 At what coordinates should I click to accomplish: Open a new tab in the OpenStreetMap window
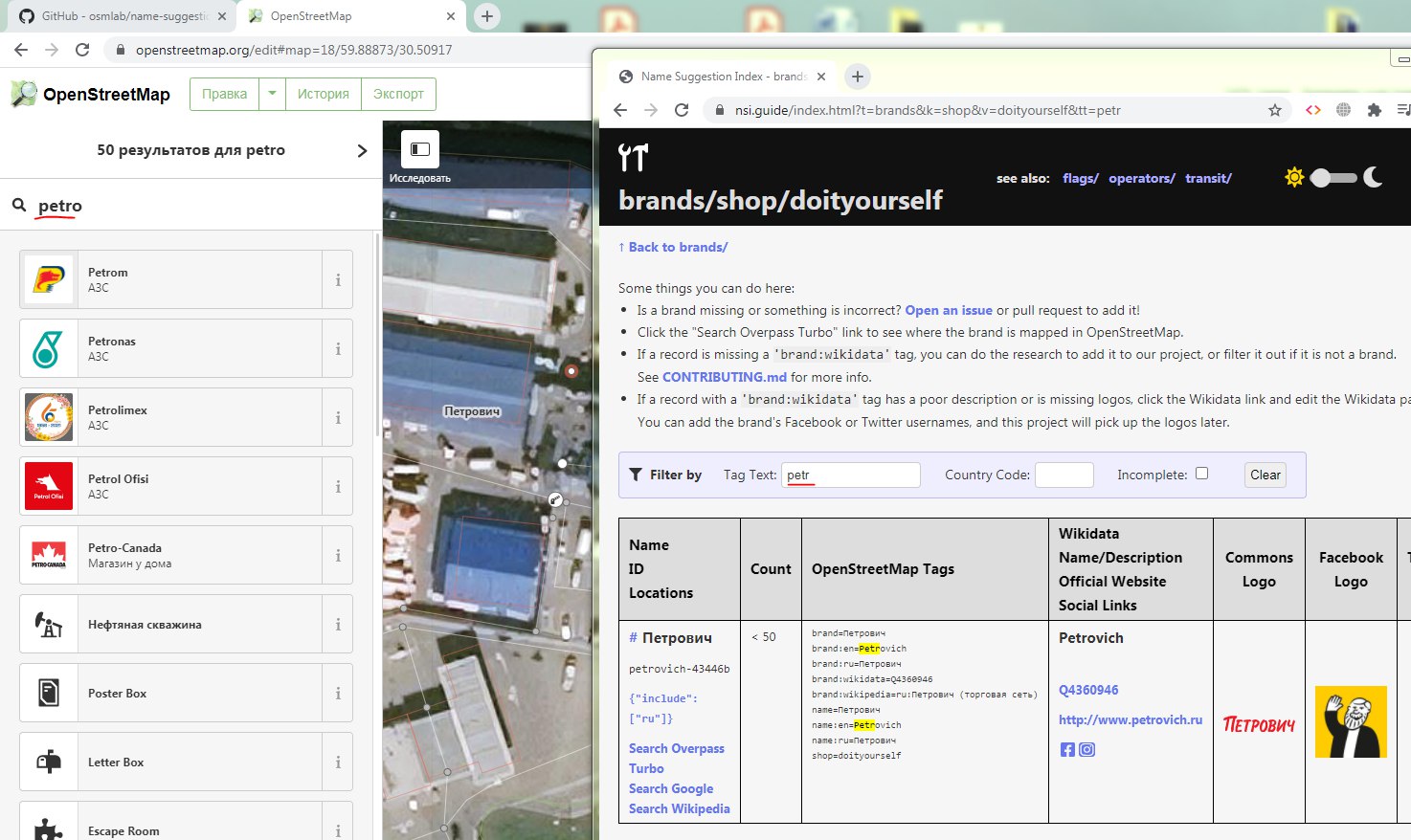click(487, 16)
